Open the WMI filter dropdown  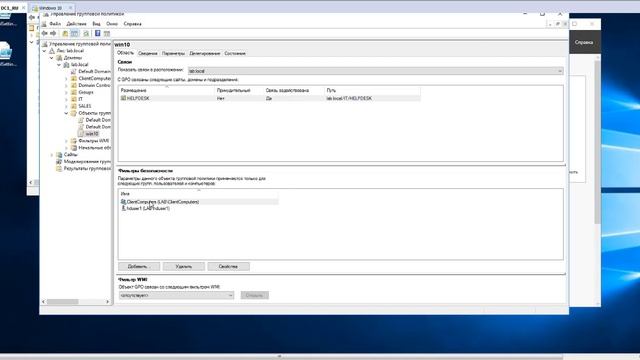point(176,295)
